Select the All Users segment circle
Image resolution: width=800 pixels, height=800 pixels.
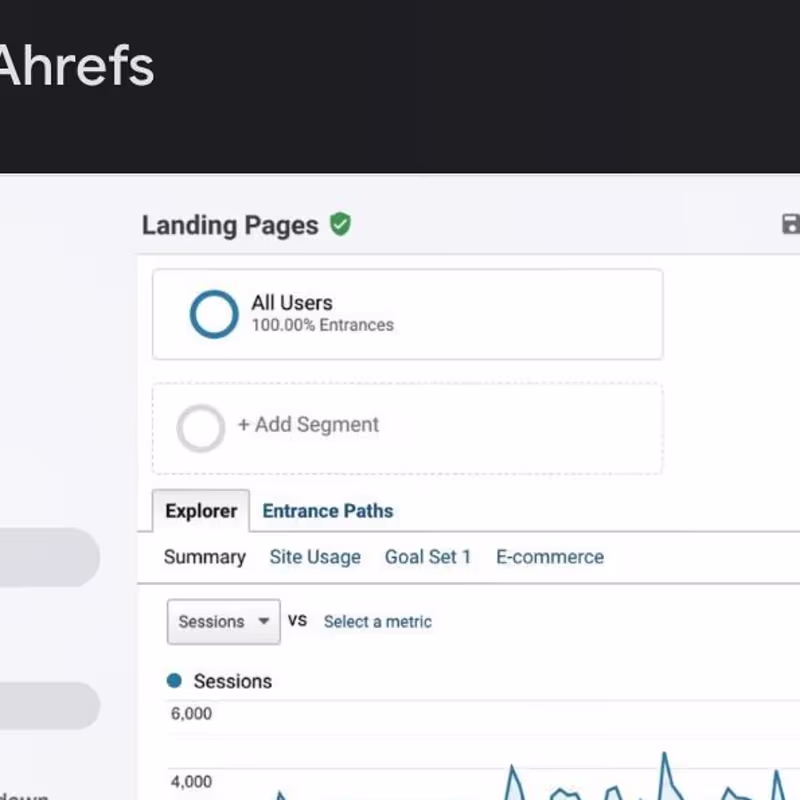coord(214,314)
